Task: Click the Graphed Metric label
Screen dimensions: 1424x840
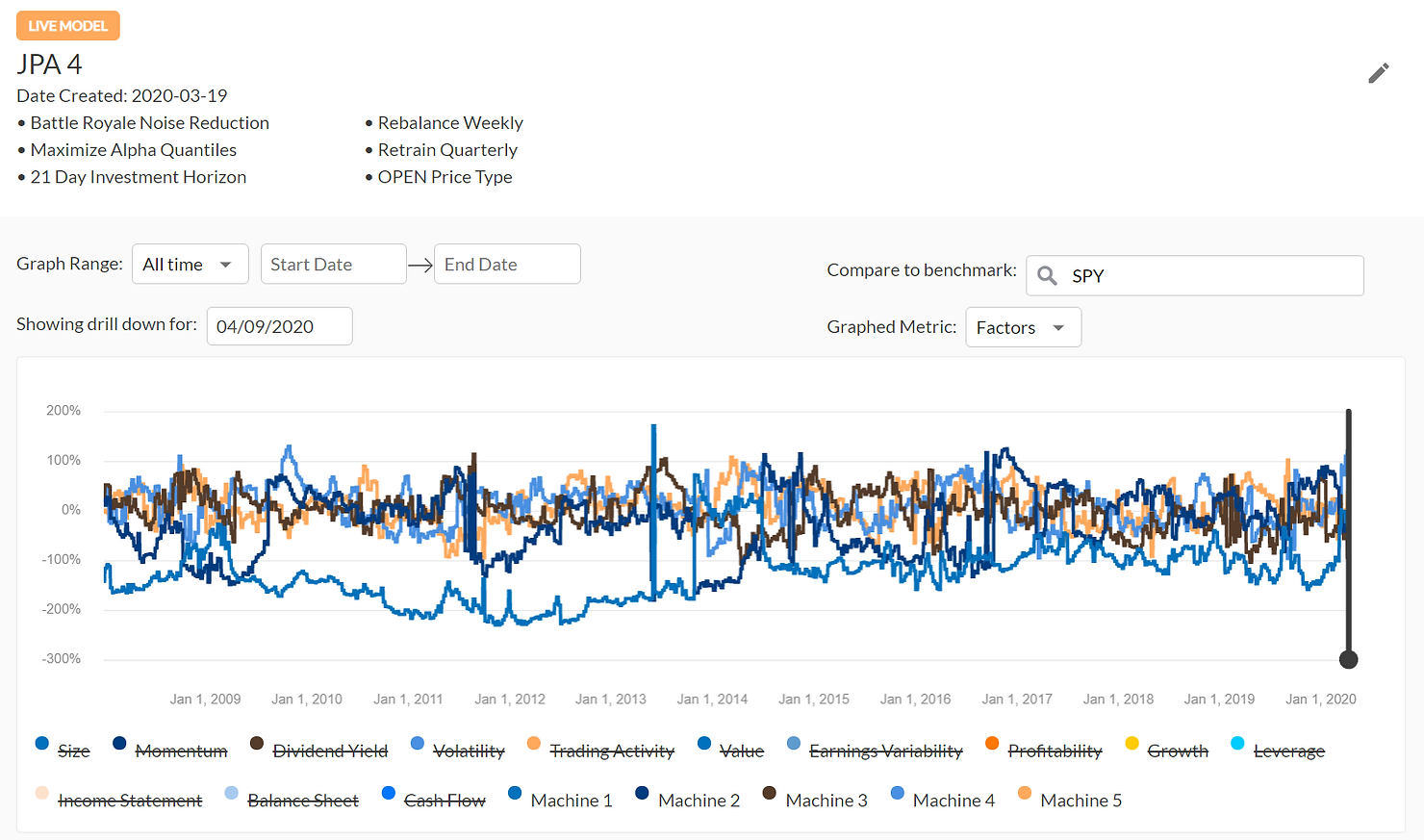Action: pyautogui.click(x=892, y=327)
